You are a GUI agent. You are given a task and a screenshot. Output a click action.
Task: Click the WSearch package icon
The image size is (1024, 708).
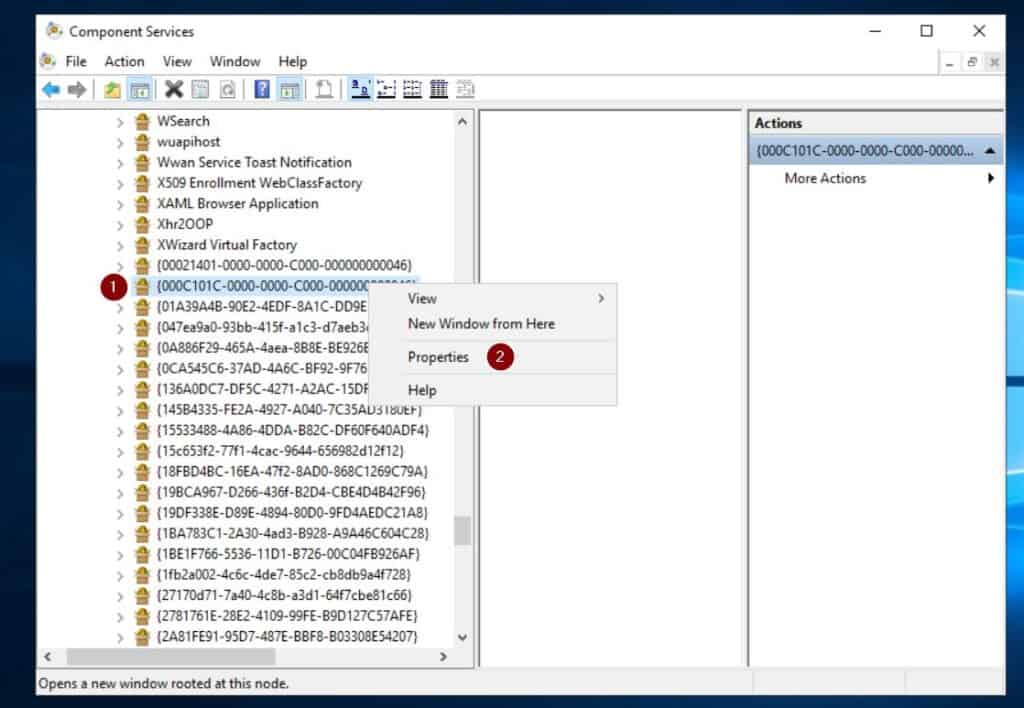click(142, 121)
